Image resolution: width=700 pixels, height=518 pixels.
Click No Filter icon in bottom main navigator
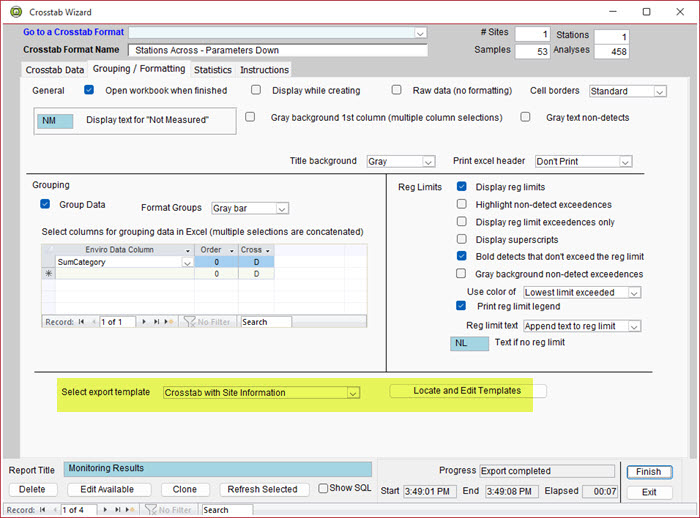(x=151, y=510)
